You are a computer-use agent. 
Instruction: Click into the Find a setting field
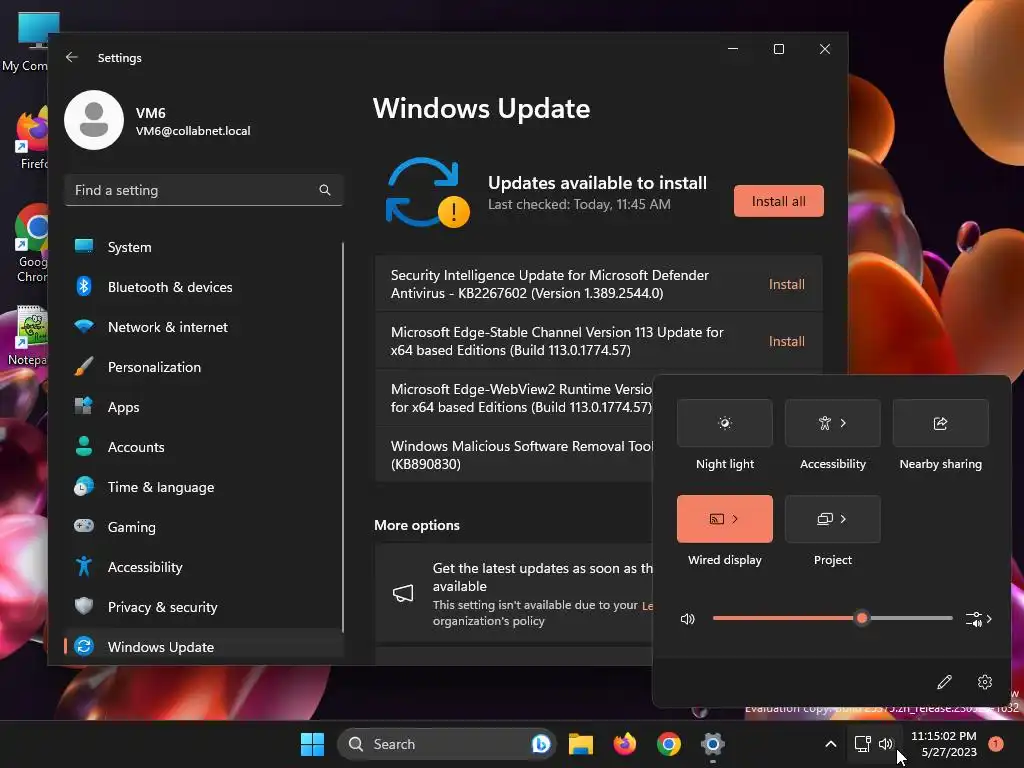203,190
